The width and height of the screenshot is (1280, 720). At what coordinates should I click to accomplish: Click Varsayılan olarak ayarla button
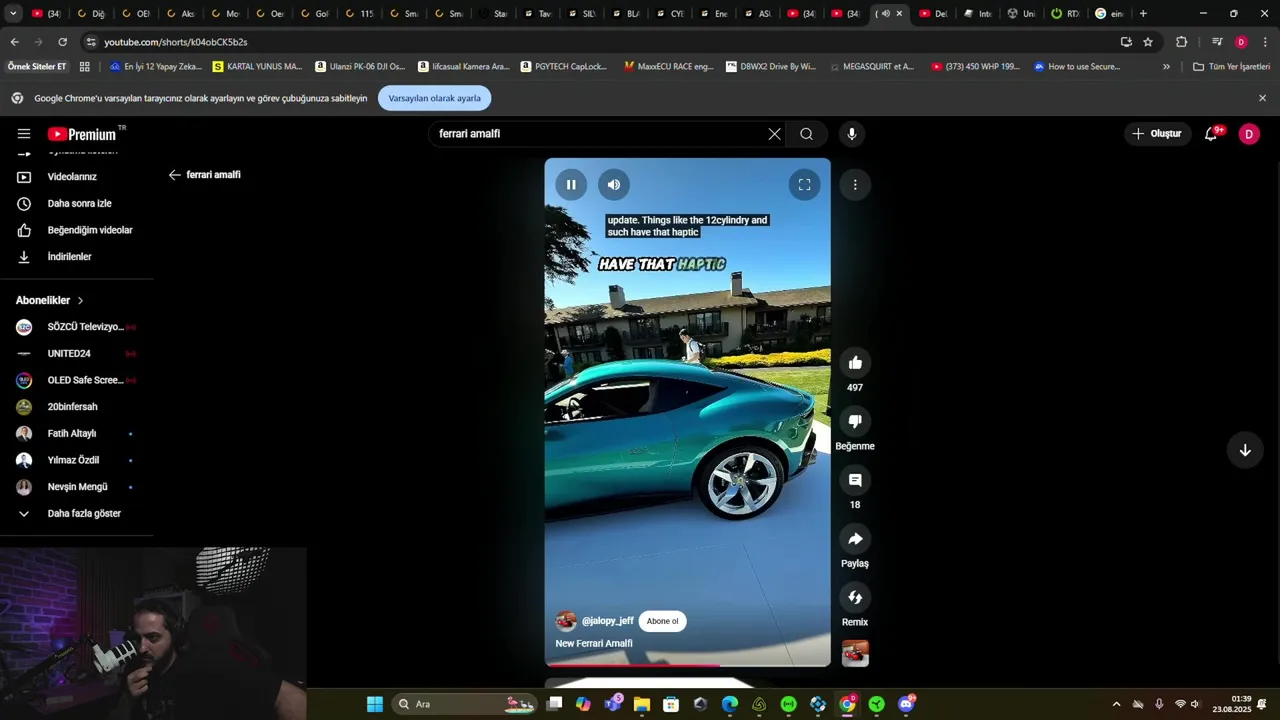tap(434, 98)
